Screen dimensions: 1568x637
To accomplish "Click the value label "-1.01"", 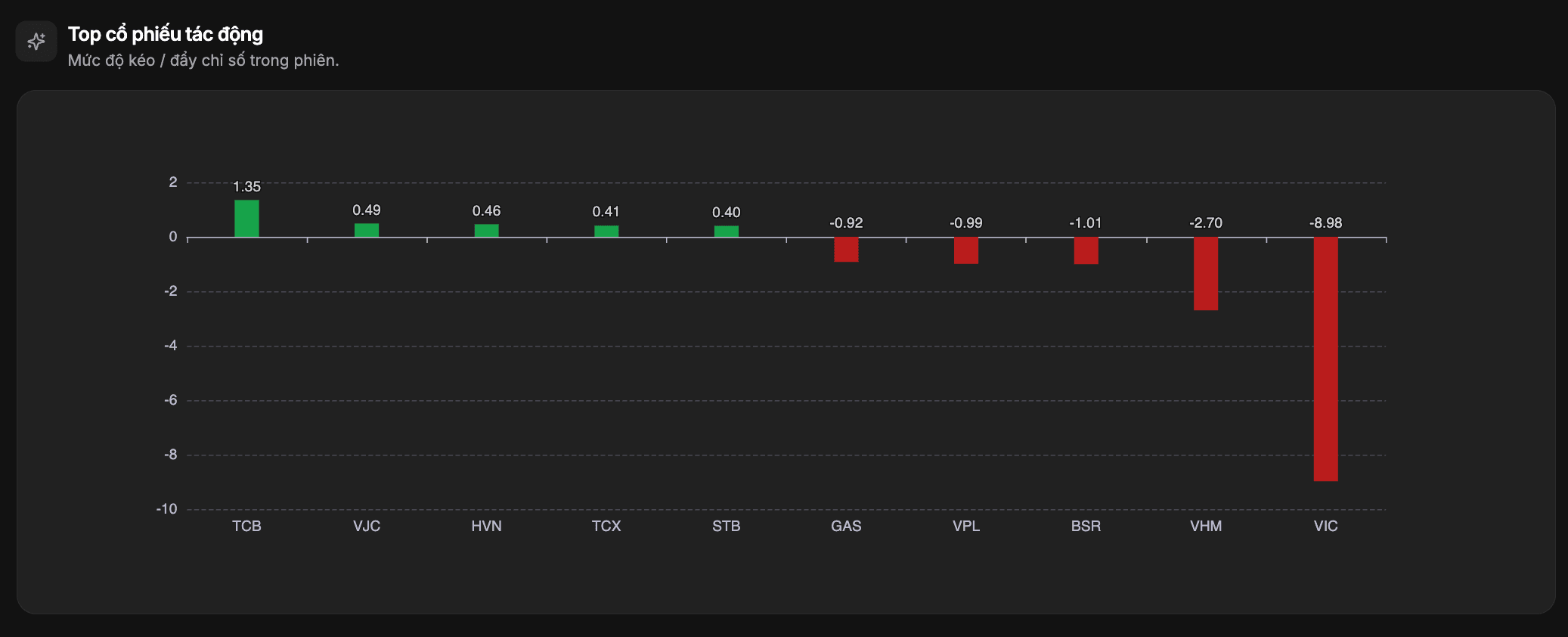I will tap(1086, 223).
